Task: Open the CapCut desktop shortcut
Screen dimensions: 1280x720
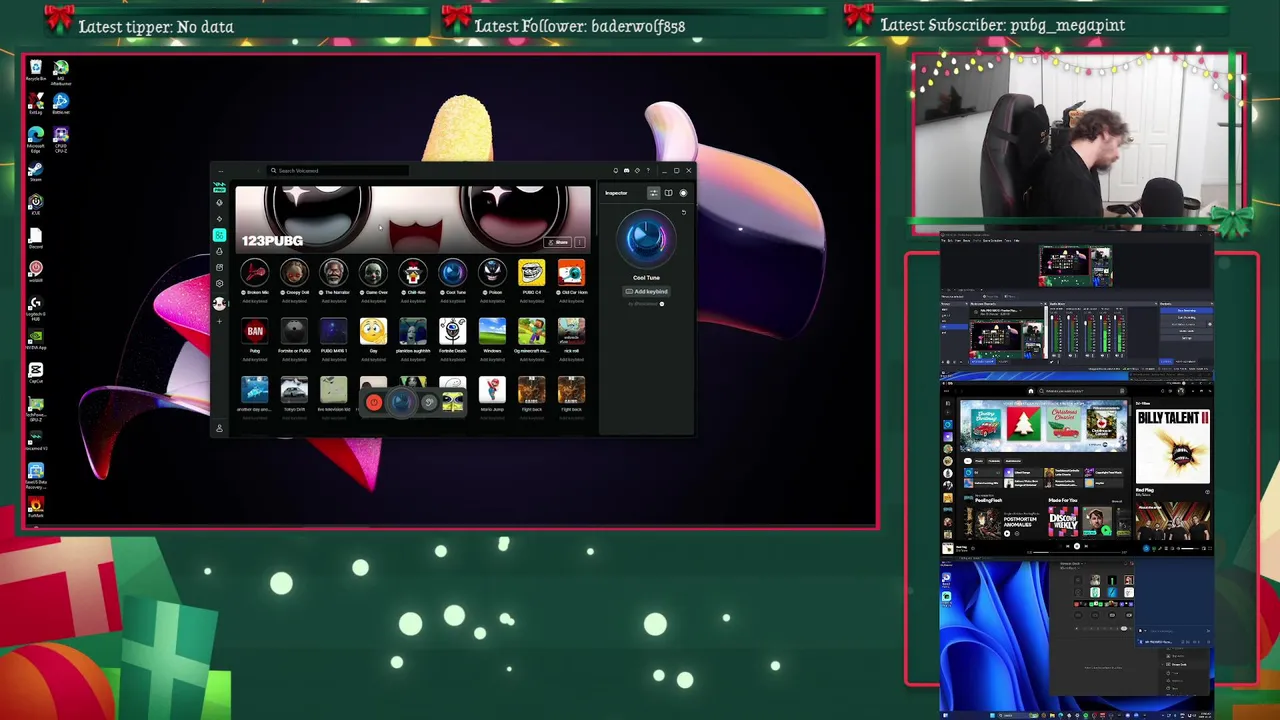Action: 36,373
